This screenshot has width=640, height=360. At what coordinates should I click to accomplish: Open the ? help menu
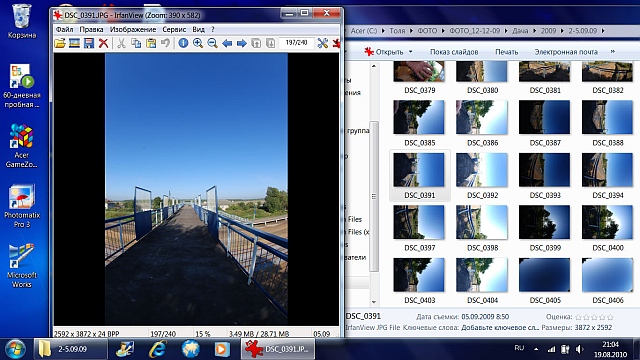213,29
